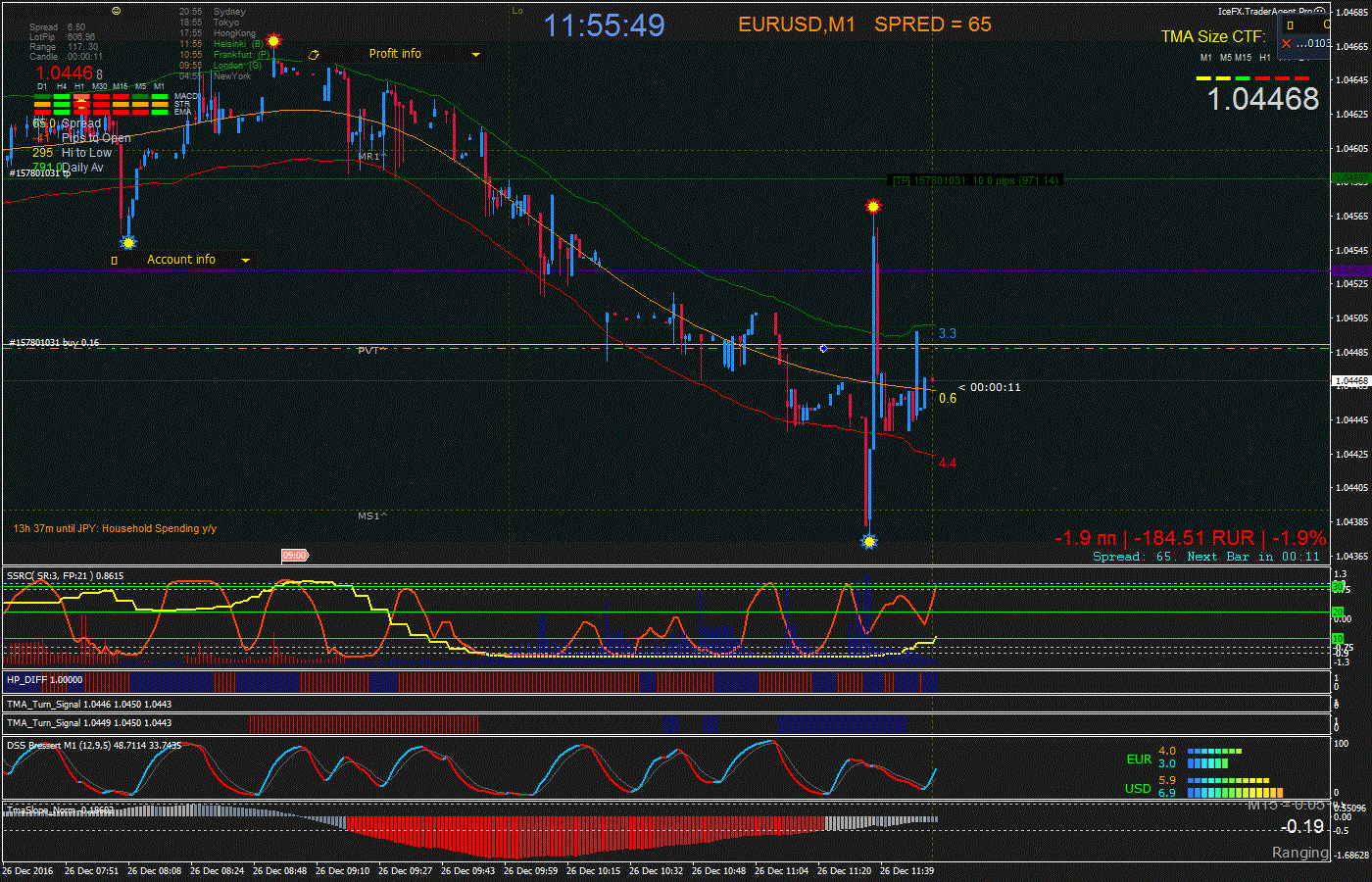Click the HP_DIFF 1.00000 indicator label

45,679
